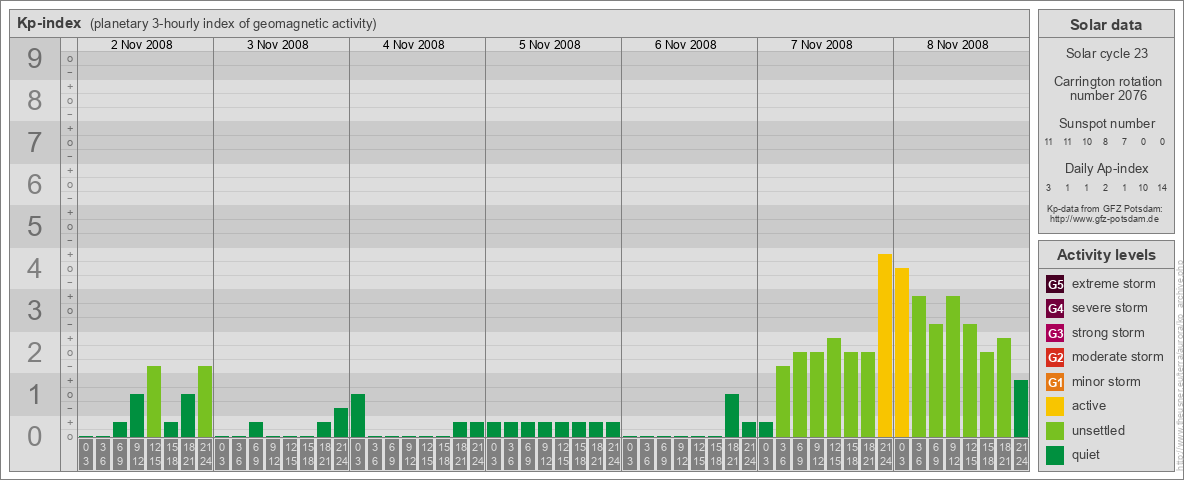The image size is (1184, 480).
Task: Select the 3 Nov 2008 date header
Action: [277, 45]
